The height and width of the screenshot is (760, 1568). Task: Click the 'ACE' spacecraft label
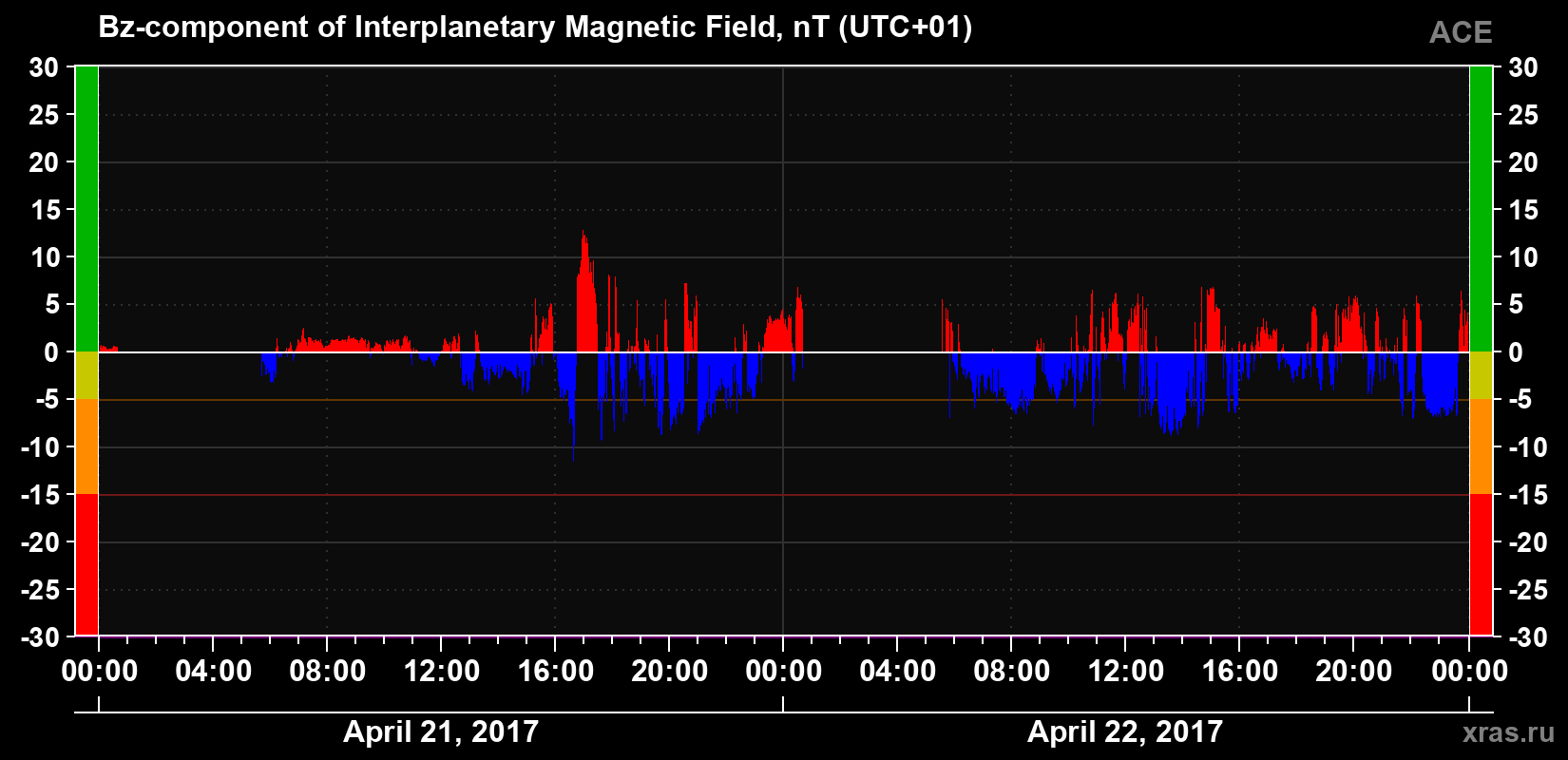coord(1461,32)
